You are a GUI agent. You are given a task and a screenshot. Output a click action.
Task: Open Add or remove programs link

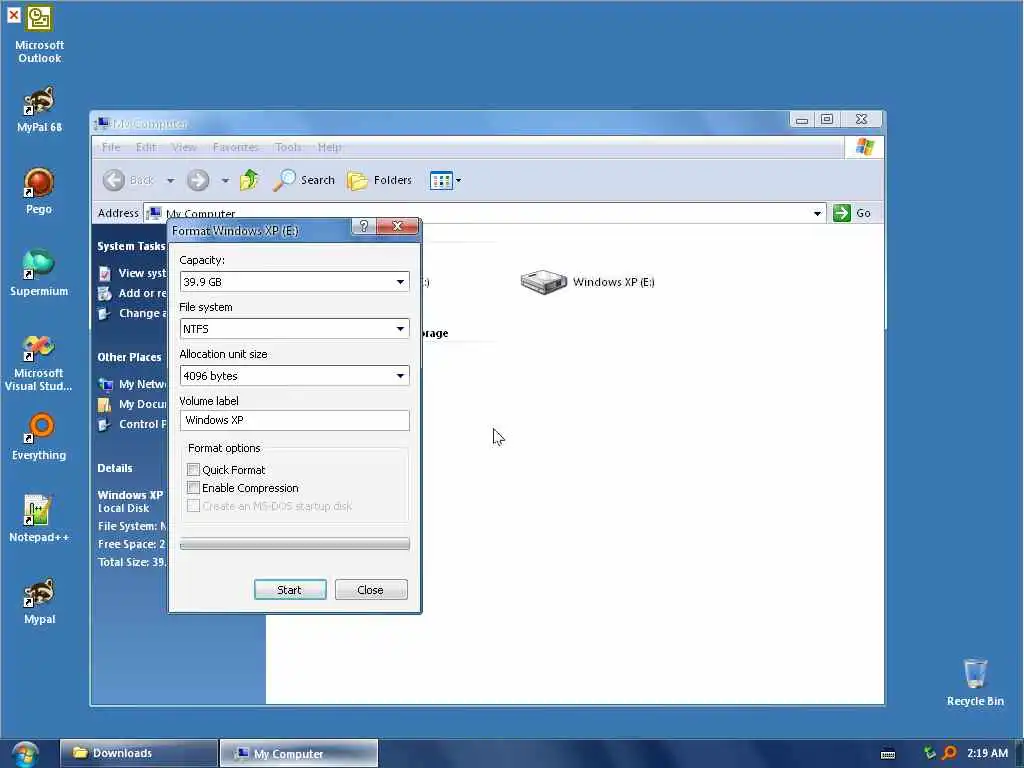133,293
